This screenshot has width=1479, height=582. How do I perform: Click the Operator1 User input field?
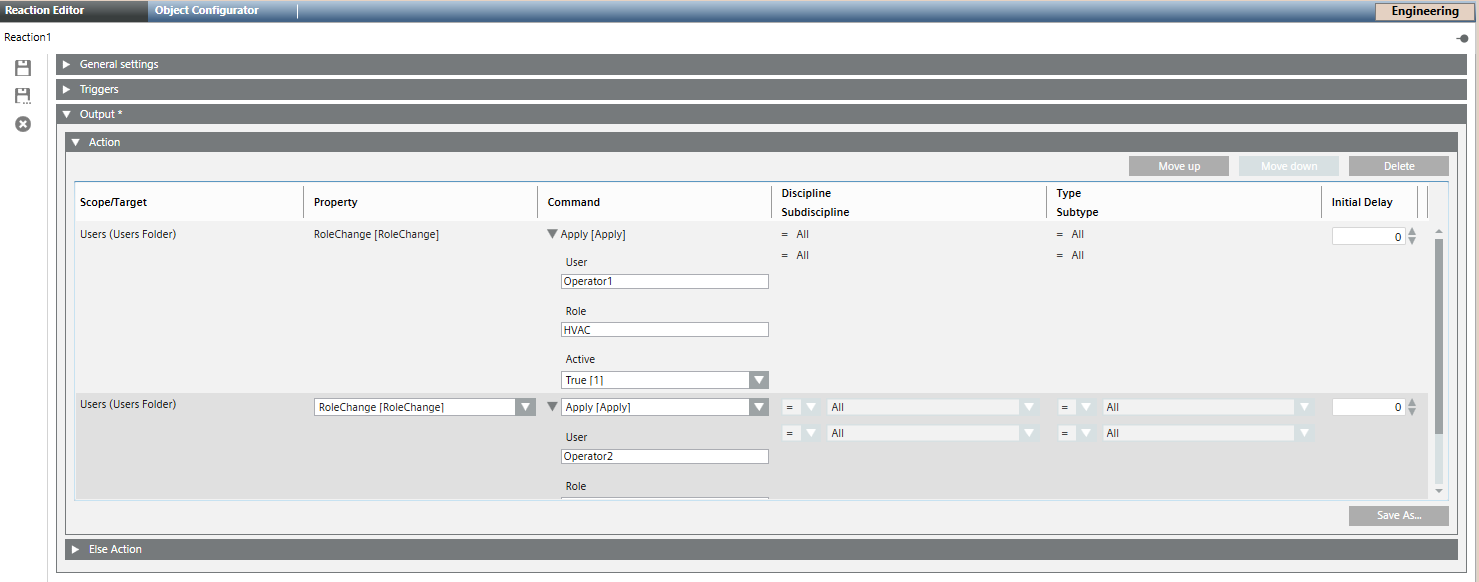(x=665, y=281)
